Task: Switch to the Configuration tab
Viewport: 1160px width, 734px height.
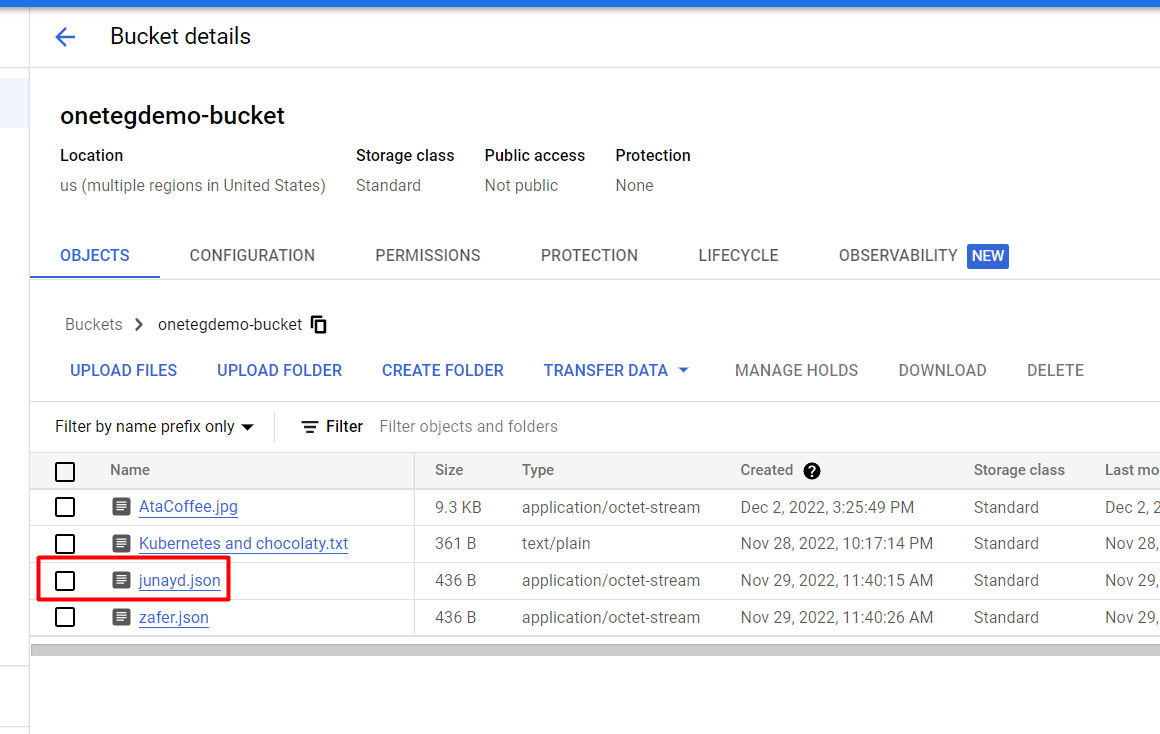Action: click(x=252, y=256)
